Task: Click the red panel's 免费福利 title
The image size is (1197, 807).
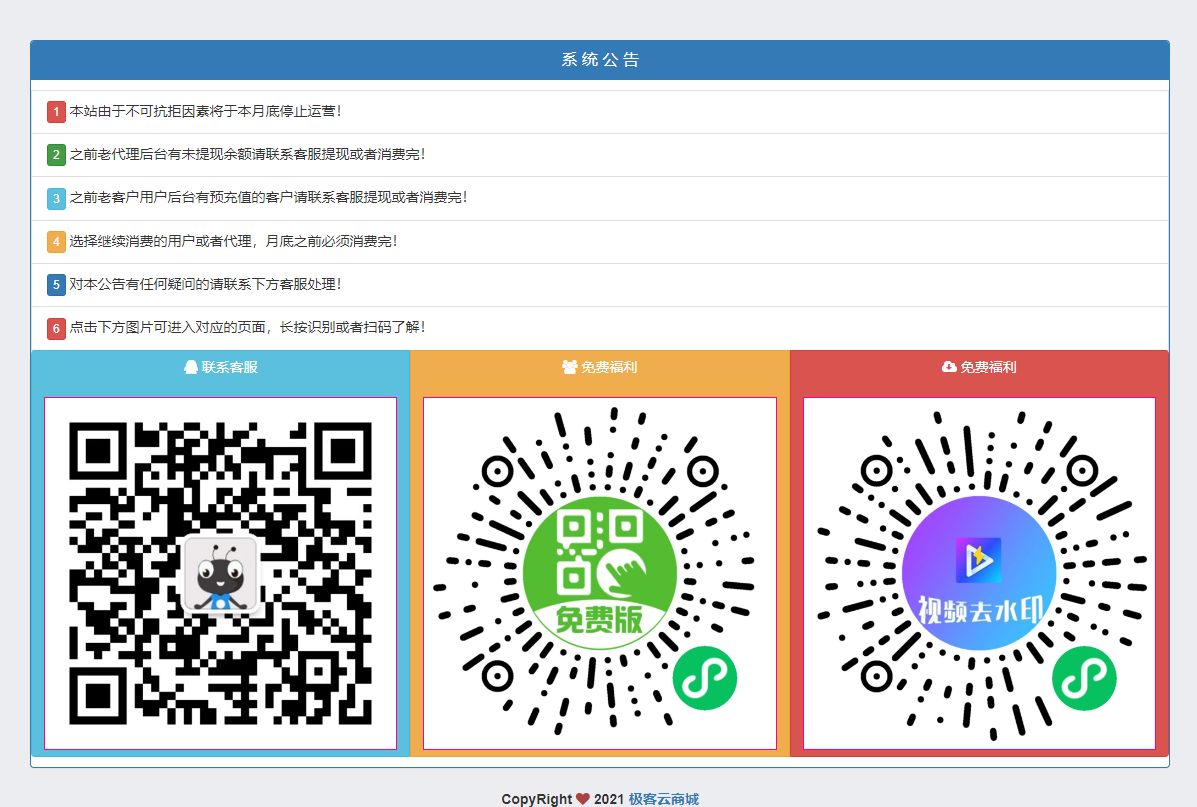Action: coord(988,367)
